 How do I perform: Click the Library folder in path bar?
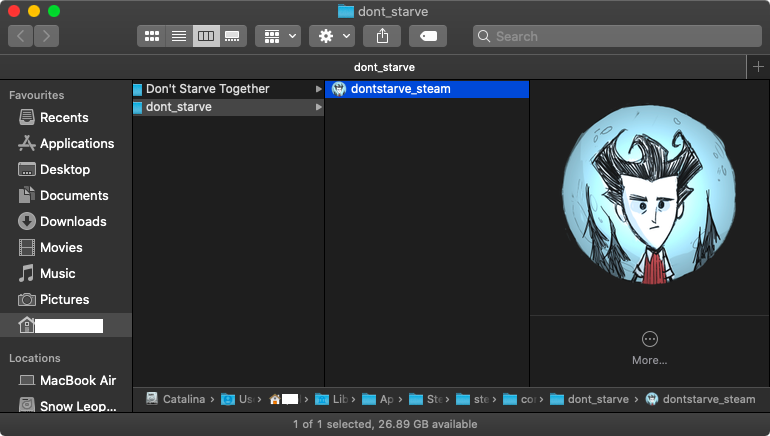click(331, 399)
